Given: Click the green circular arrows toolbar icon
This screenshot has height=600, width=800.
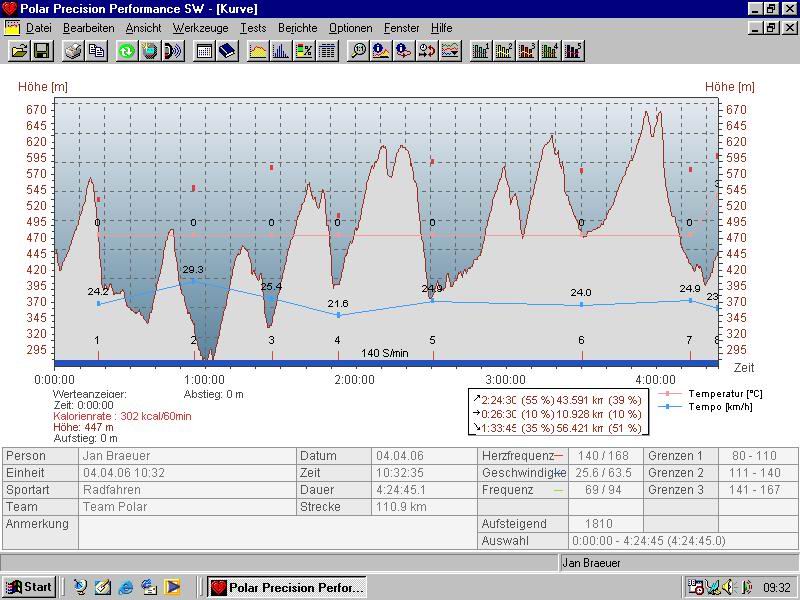Looking at the screenshot, I should (x=127, y=50).
